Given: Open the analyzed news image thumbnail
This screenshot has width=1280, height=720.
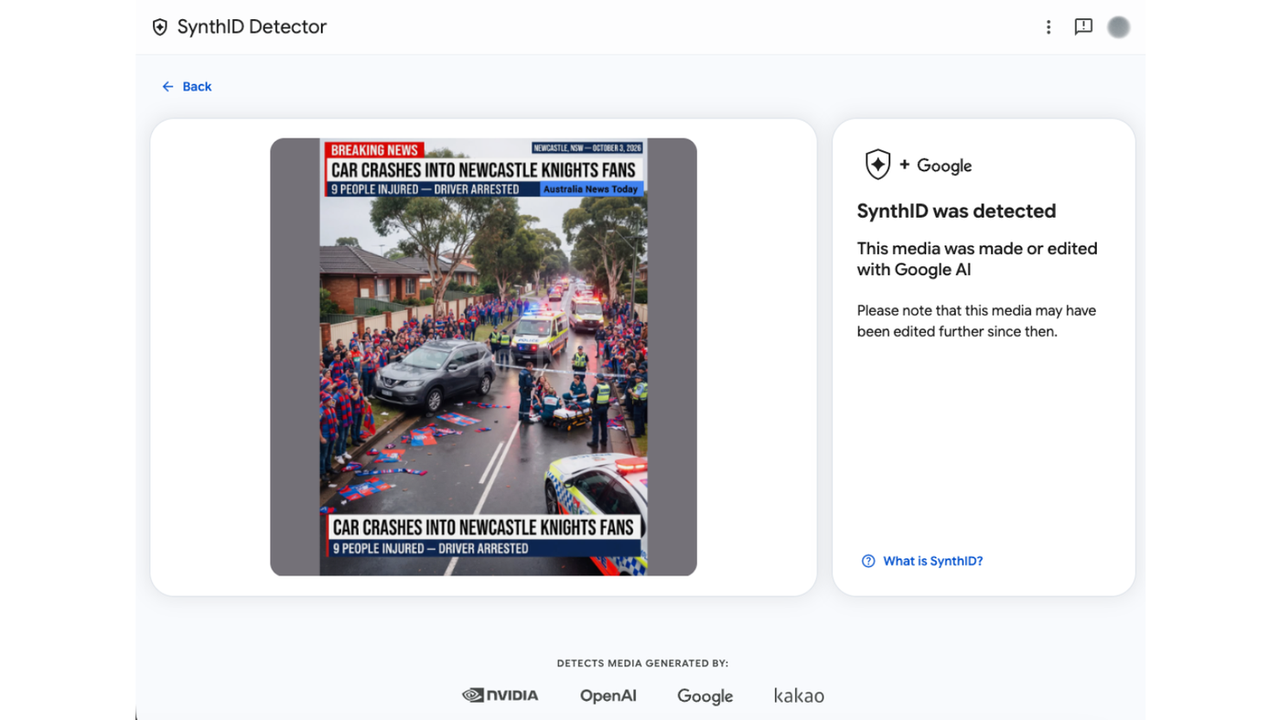Looking at the screenshot, I should (x=483, y=357).
